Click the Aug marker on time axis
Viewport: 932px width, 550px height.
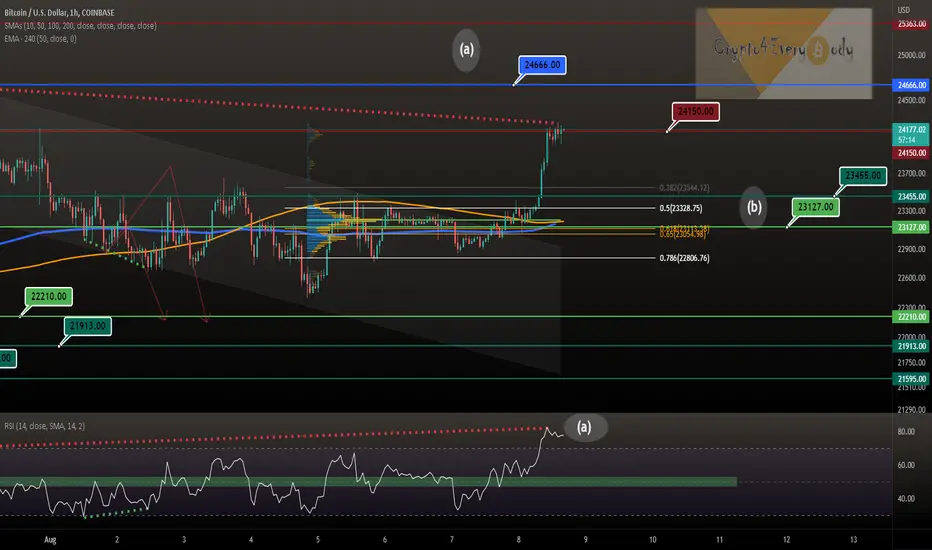pos(50,540)
